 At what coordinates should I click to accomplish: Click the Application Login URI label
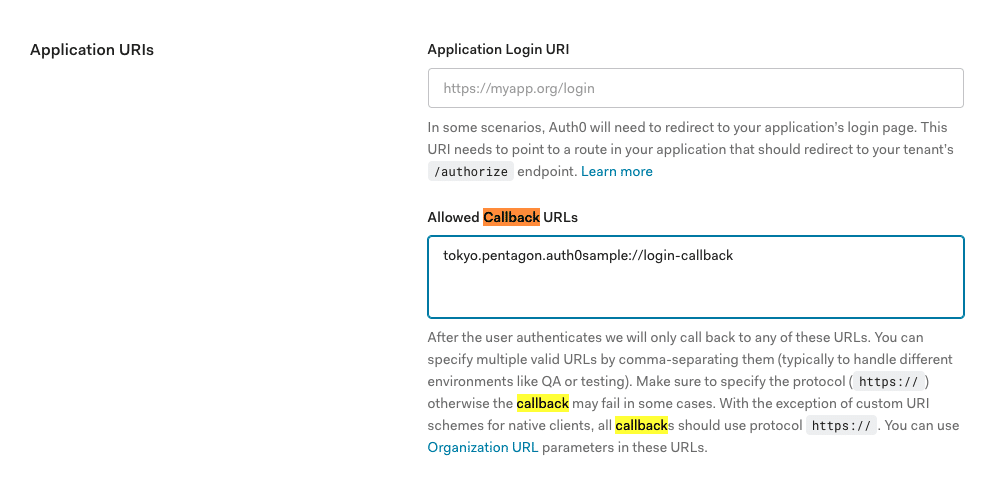[x=498, y=49]
